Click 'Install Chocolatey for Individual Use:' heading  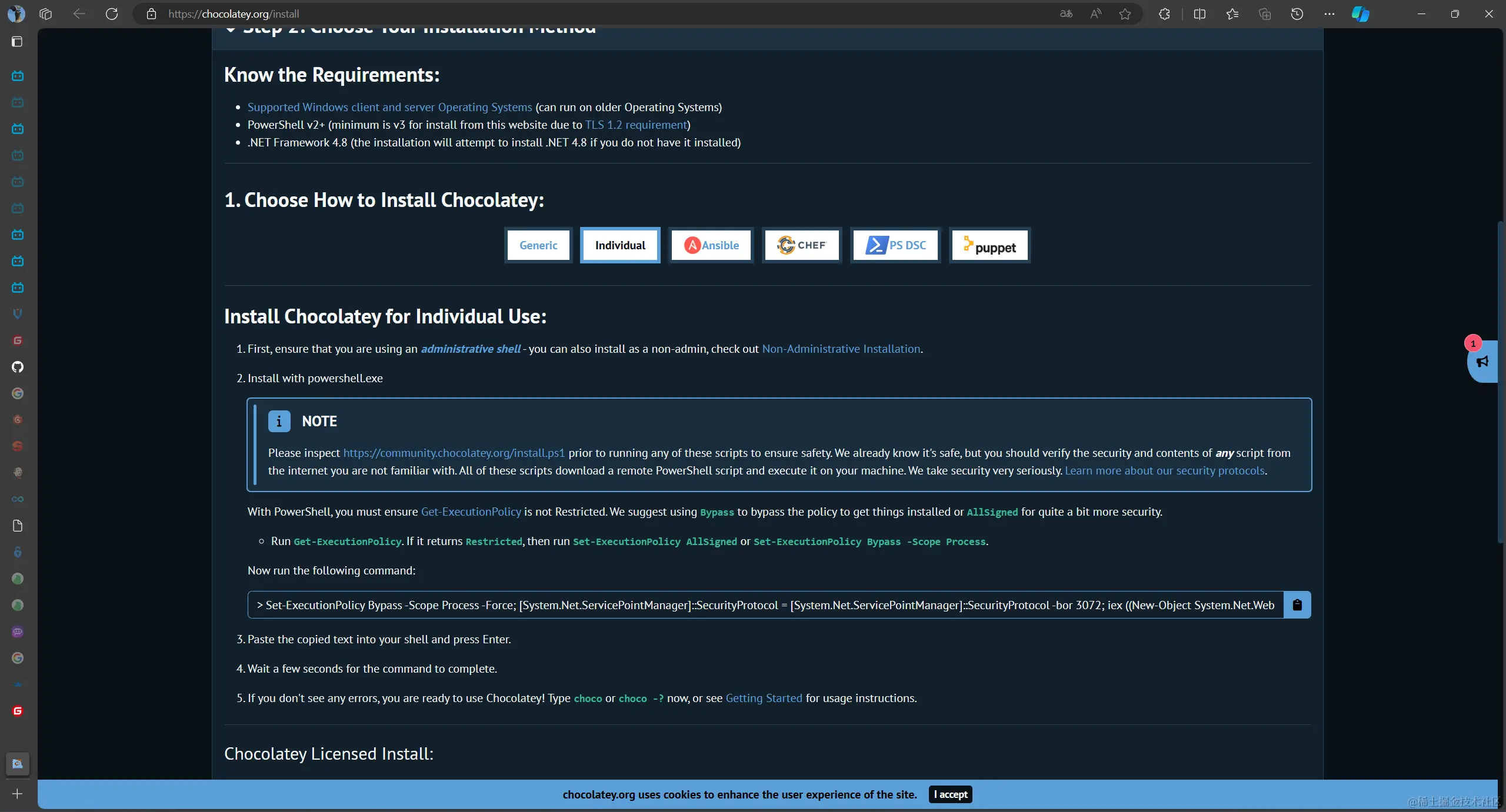coord(385,316)
